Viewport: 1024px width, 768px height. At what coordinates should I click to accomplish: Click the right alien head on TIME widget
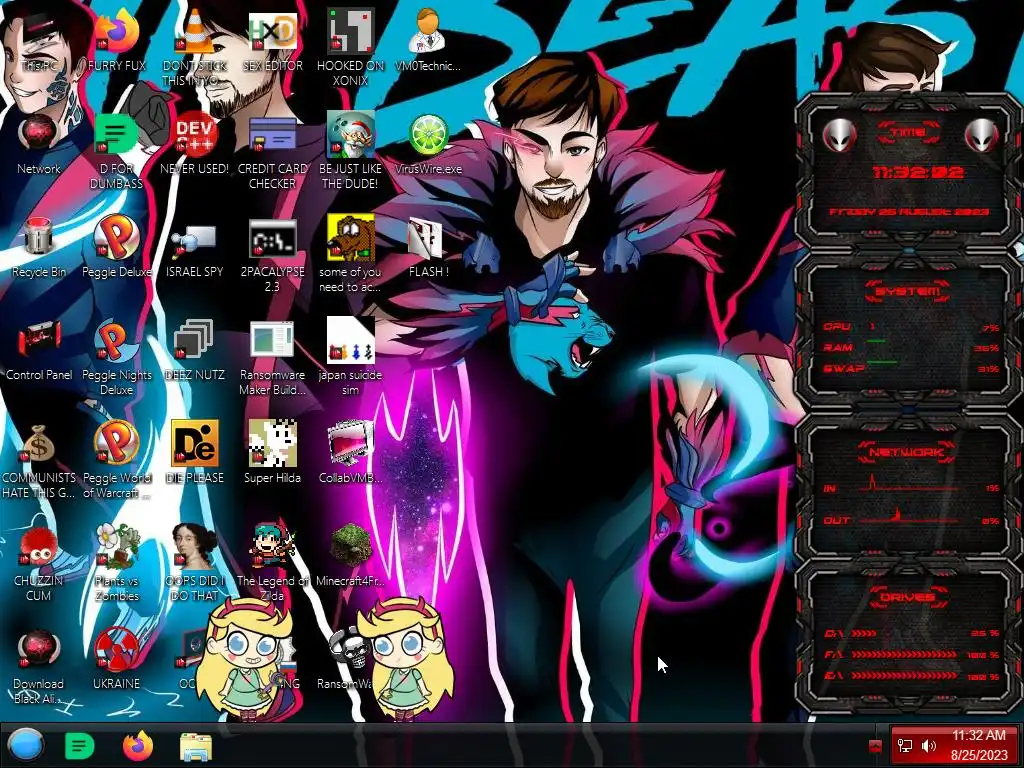[x=982, y=135]
